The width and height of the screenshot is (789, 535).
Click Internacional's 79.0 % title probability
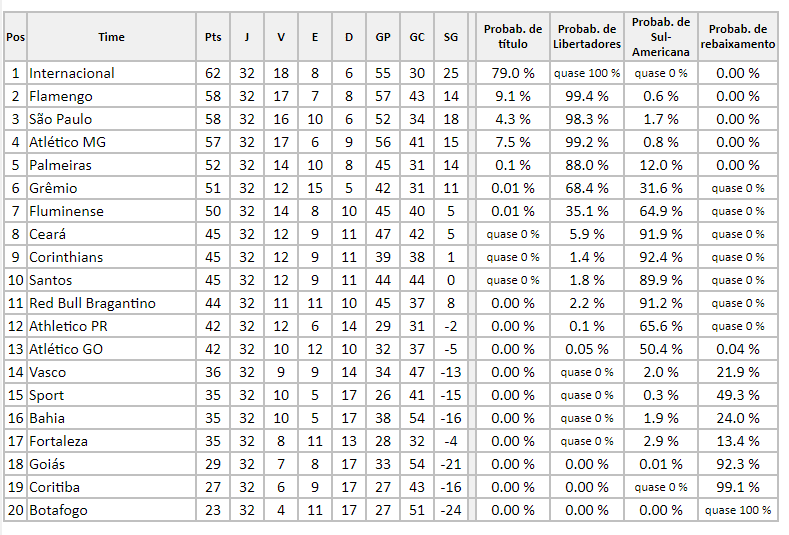tap(513, 73)
